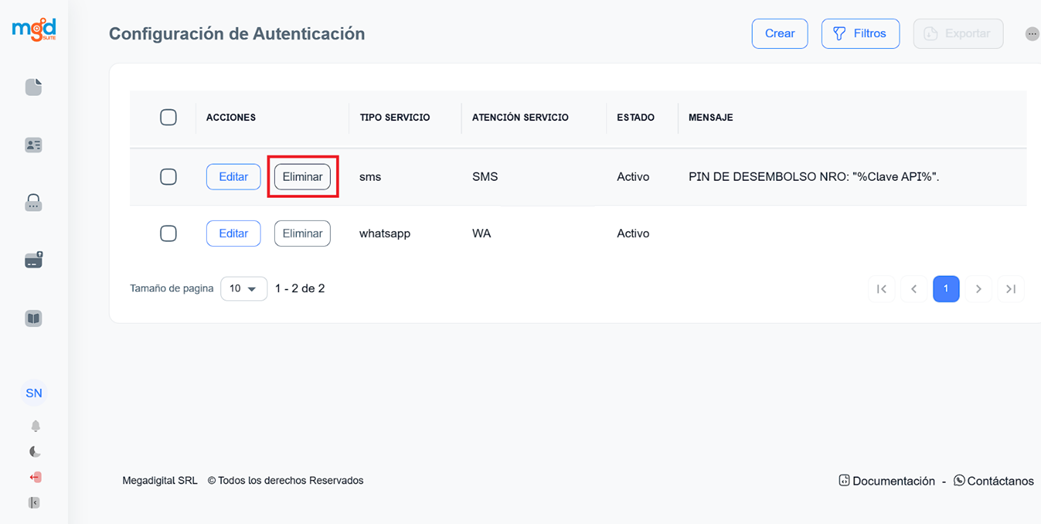Click the SN user avatar menu
This screenshot has width=1041, height=524.
(34, 393)
